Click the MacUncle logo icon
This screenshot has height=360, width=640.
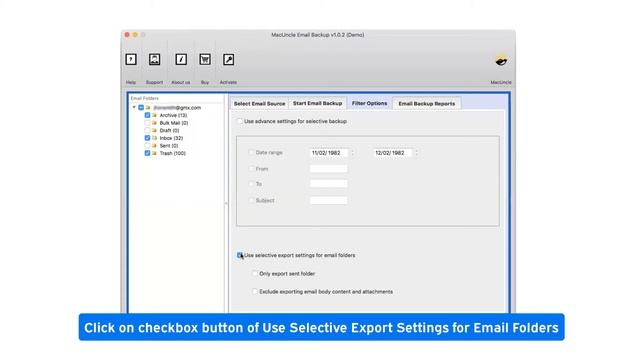coord(501,61)
